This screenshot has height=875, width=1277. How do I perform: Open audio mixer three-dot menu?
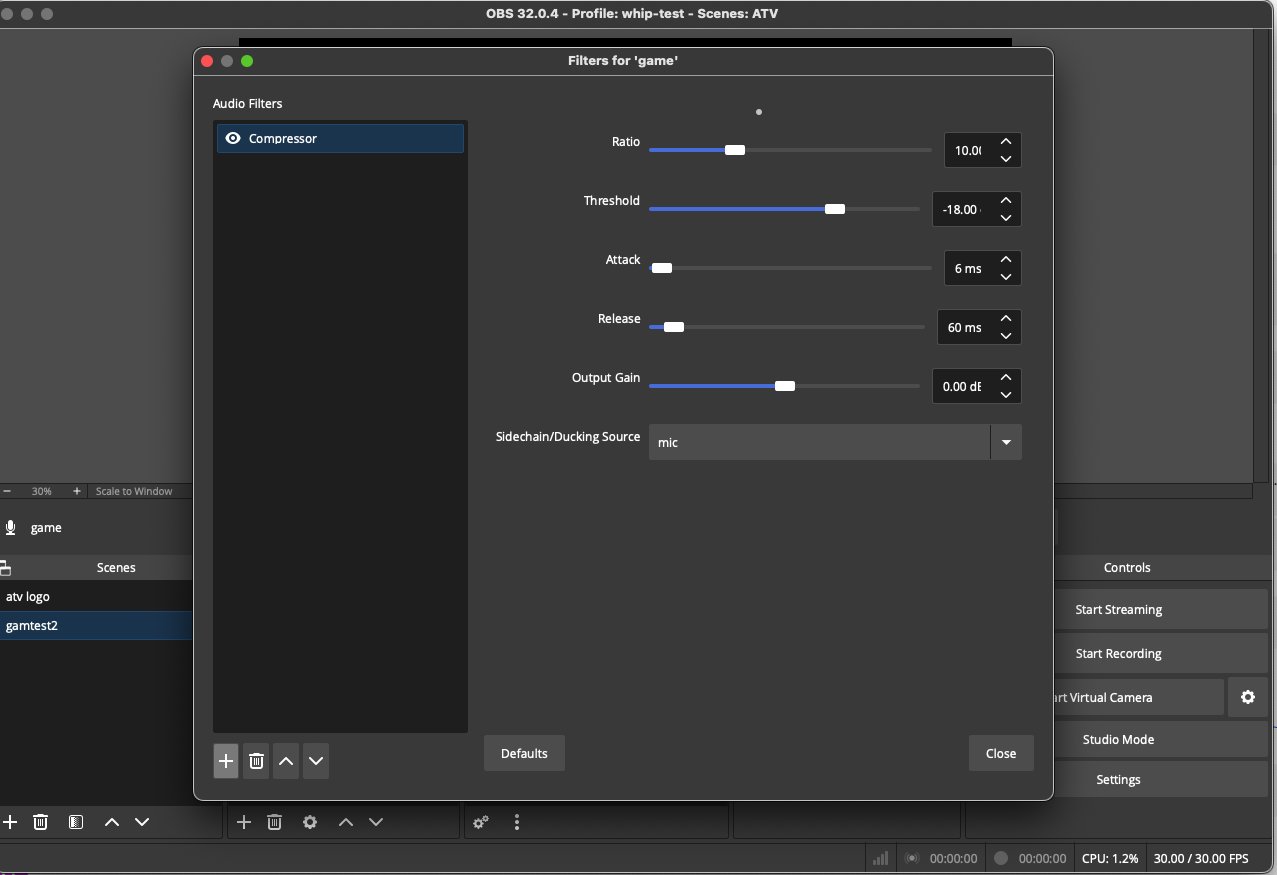(x=517, y=822)
